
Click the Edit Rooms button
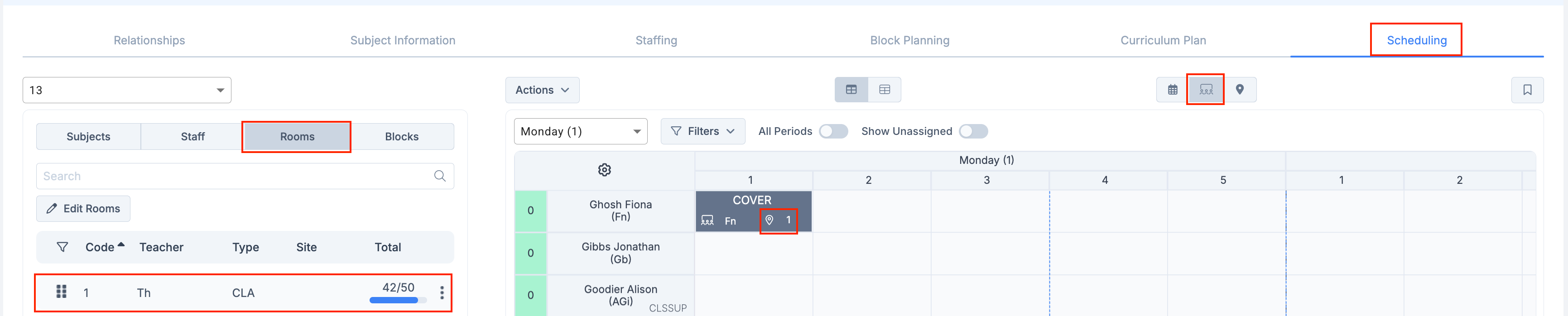(x=83, y=209)
